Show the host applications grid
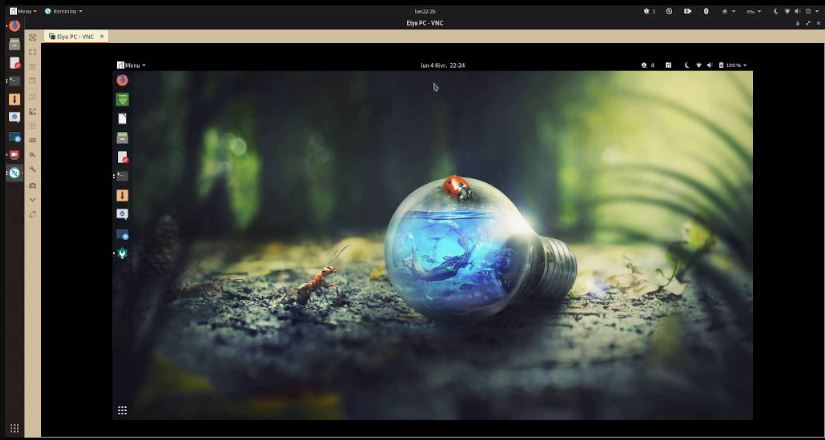 tap(14, 428)
